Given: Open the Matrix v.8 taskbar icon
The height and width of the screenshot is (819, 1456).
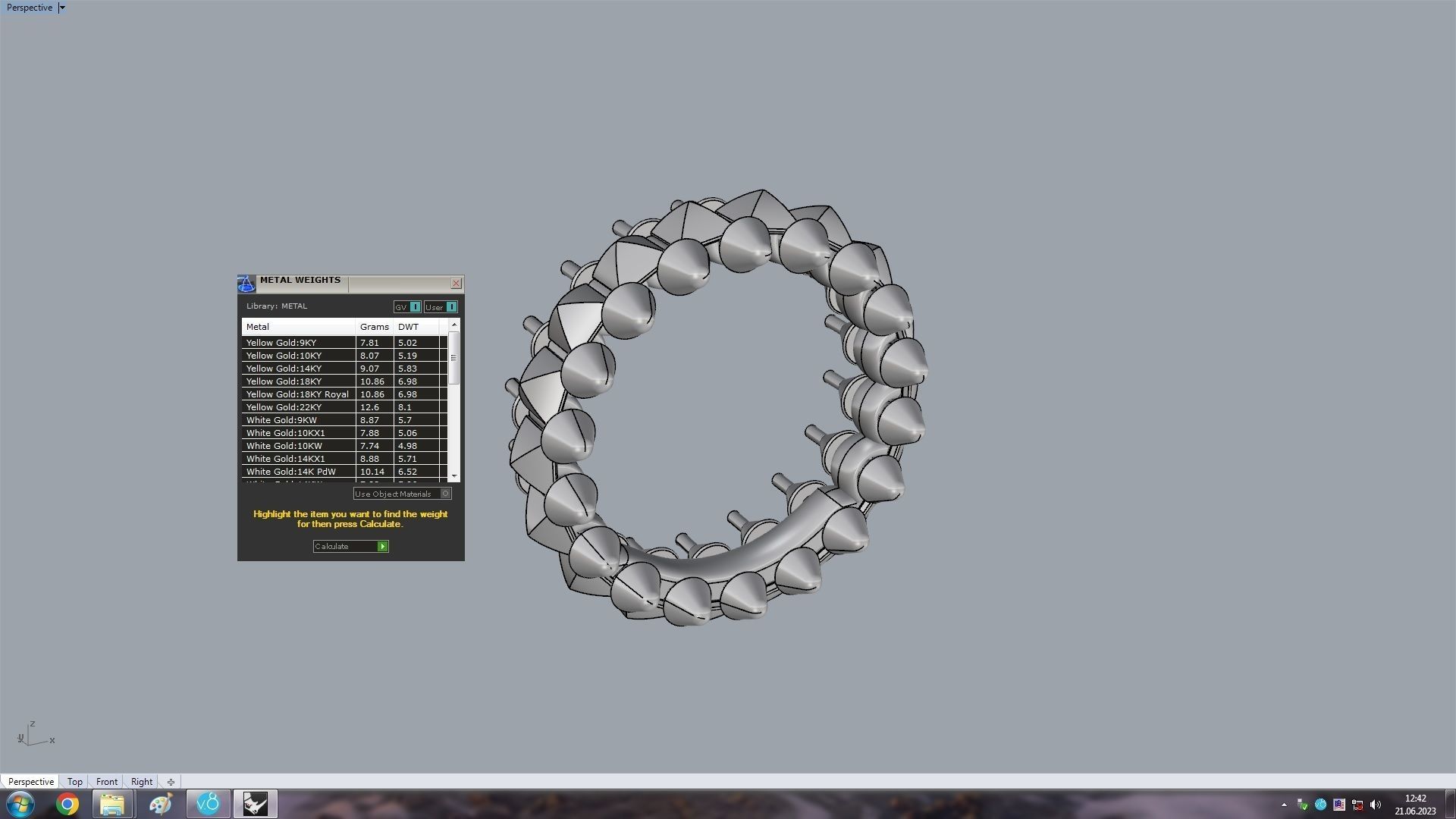Looking at the screenshot, I should point(208,804).
